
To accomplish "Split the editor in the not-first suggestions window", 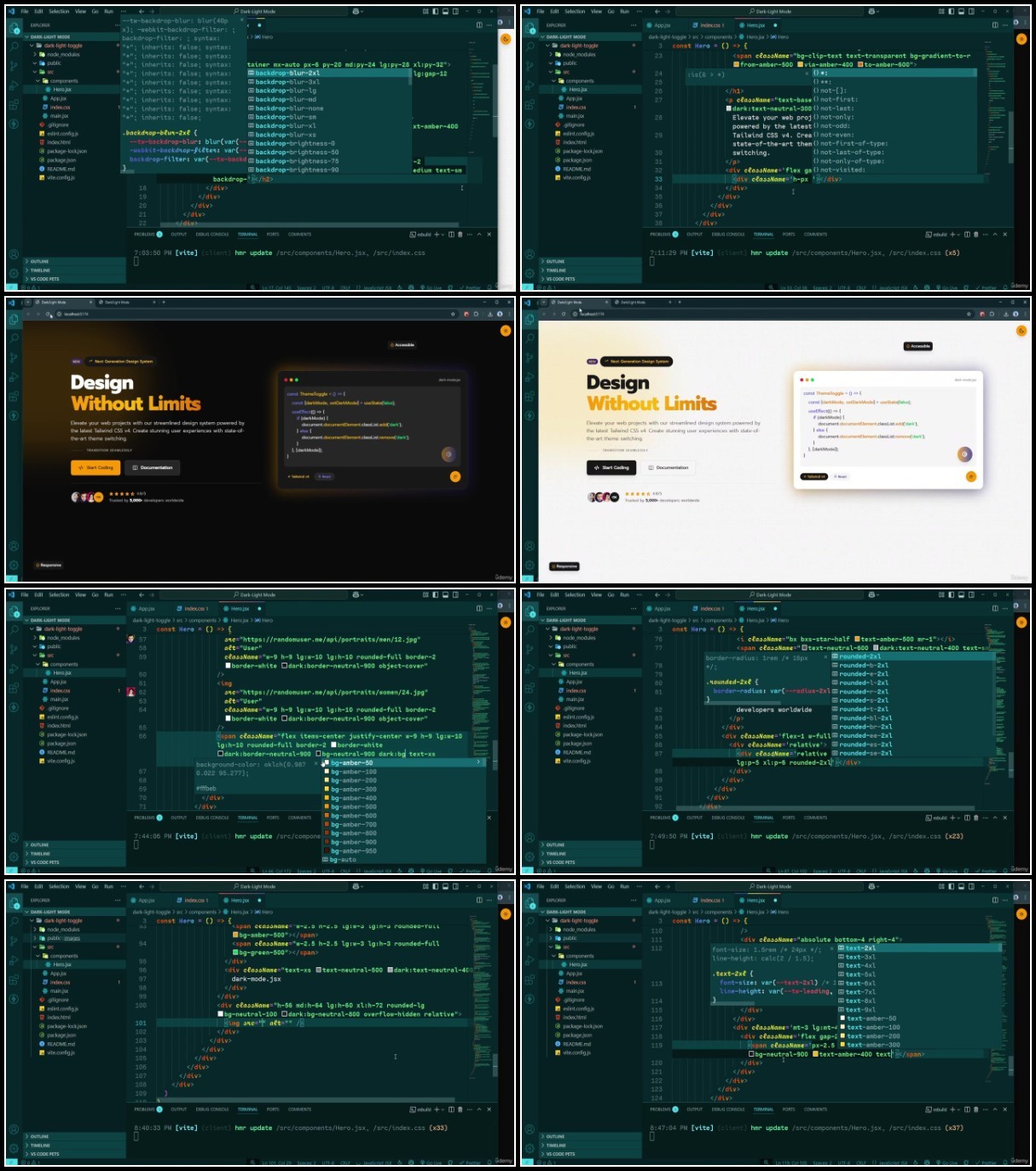I will [994, 25].
